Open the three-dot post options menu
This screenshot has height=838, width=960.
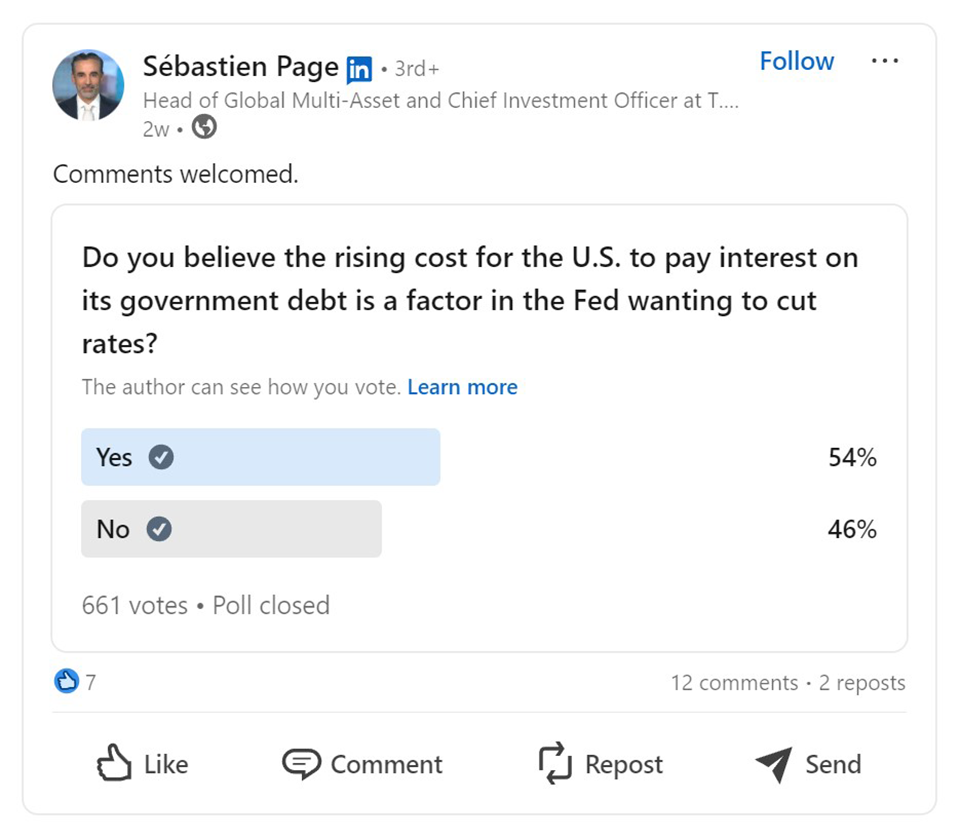pos(884,61)
